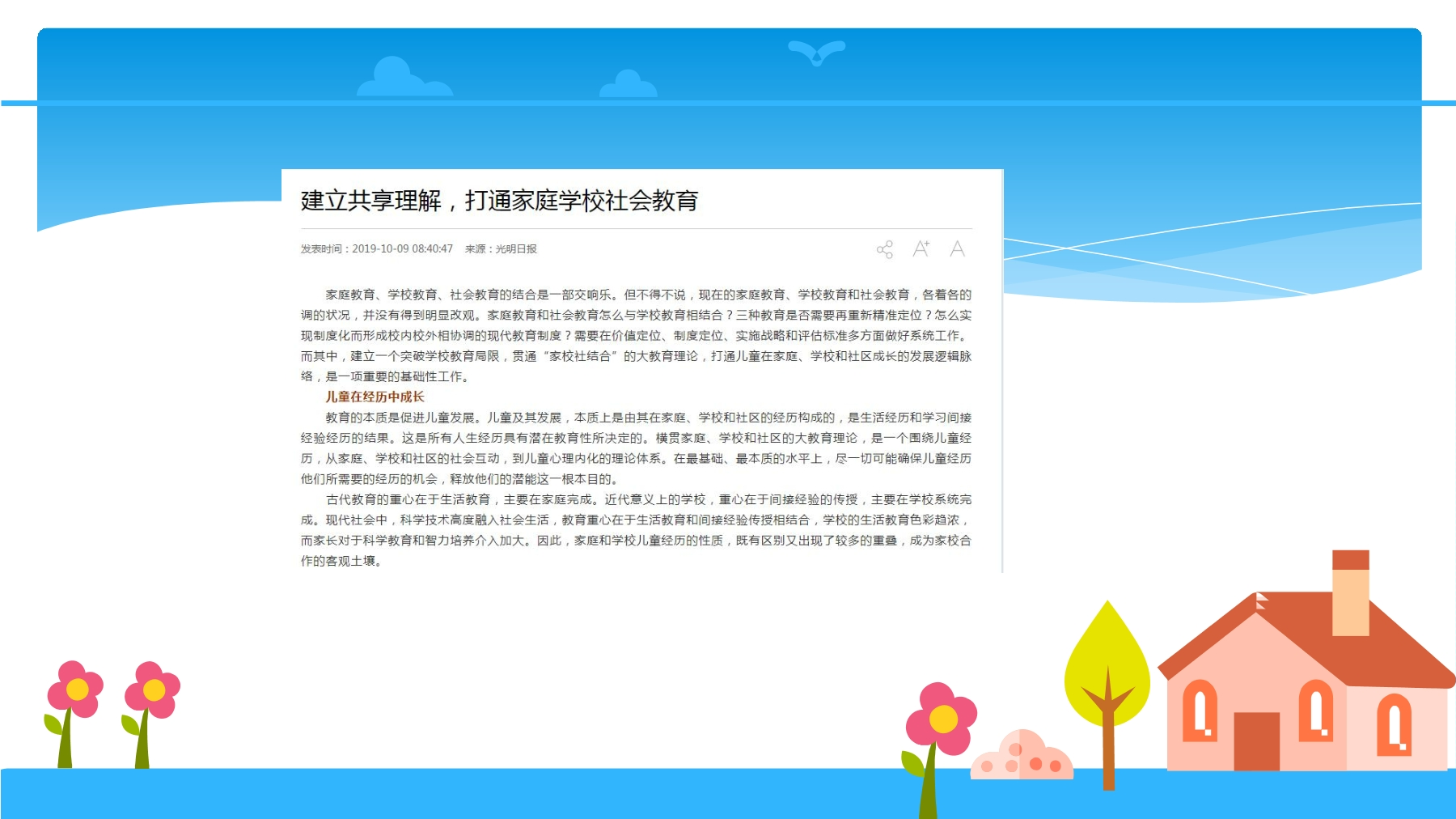Click article title 建立共享理解，打通家庭学校社会教育
The width and height of the screenshot is (1456, 819).
click(x=499, y=201)
